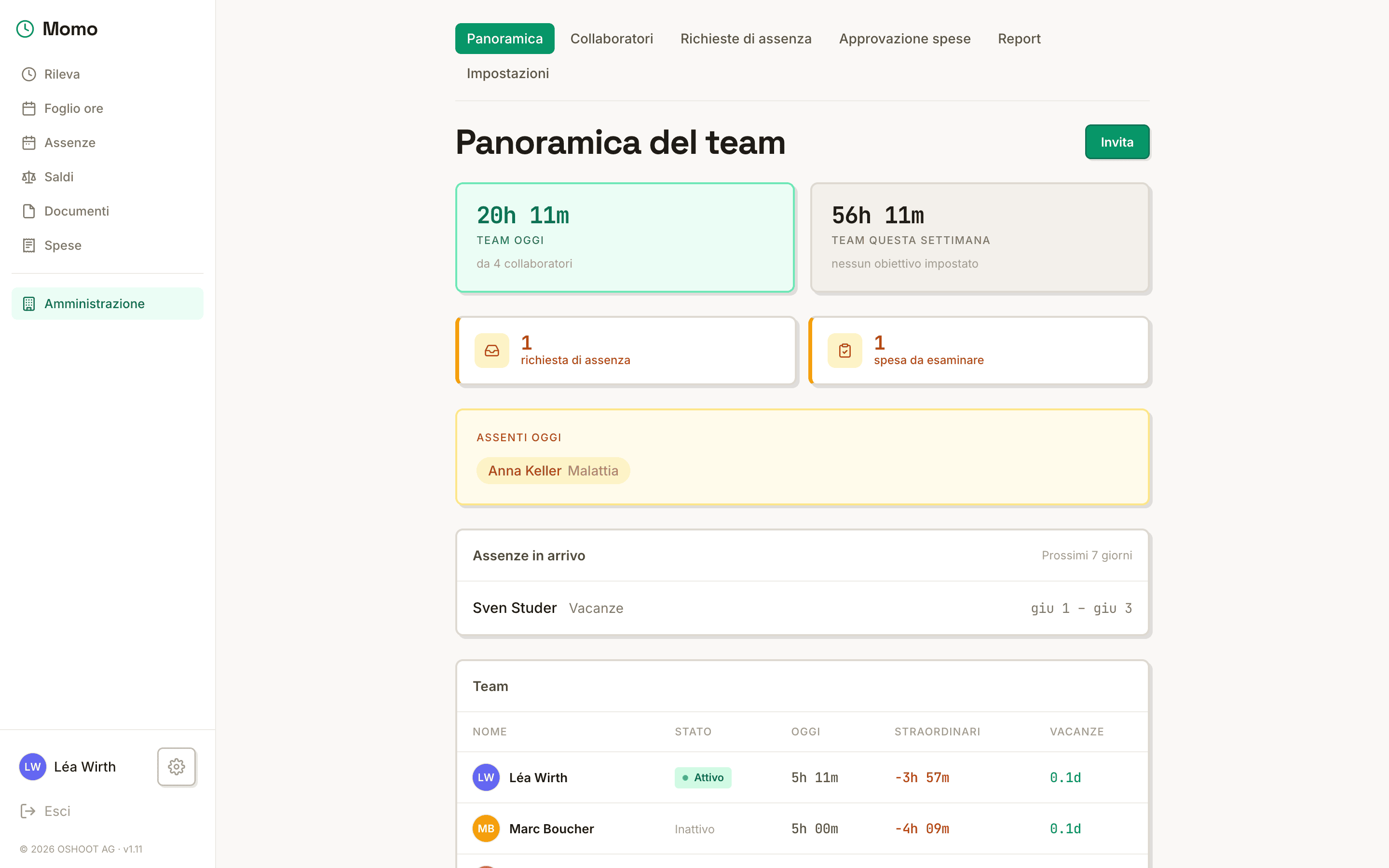Click the NOME column header
1389x868 pixels.
pos(490,732)
